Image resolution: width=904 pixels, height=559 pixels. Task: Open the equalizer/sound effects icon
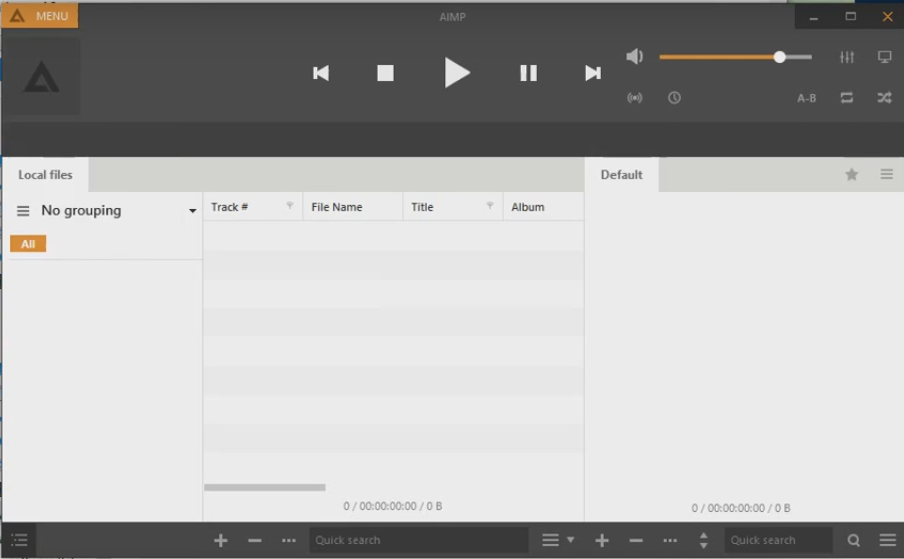click(x=846, y=57)
